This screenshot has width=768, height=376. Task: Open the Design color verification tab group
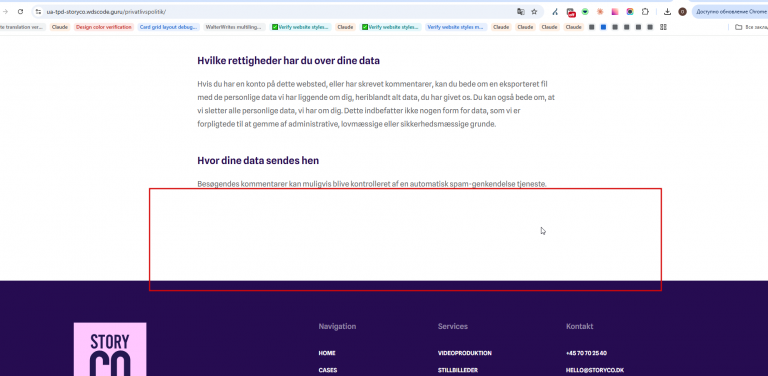pyautogui.click(x=104, y=27)
